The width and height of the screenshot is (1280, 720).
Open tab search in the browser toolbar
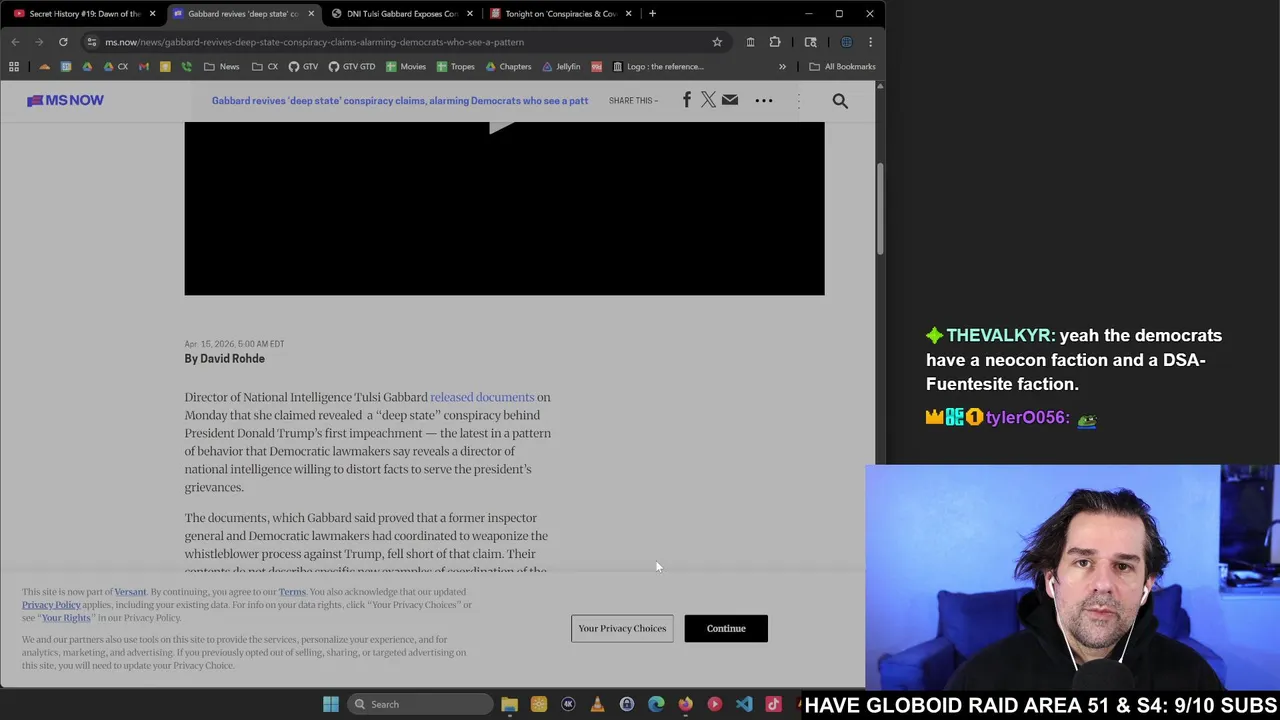(x=811, y=42)
